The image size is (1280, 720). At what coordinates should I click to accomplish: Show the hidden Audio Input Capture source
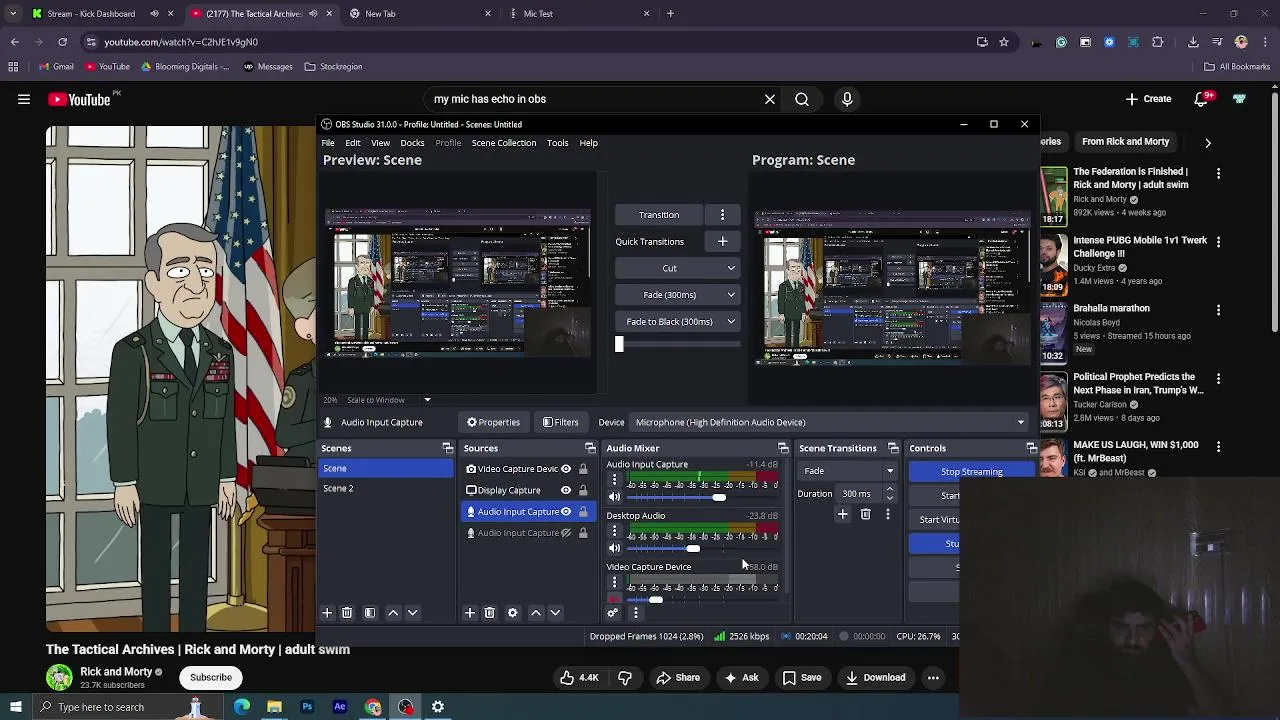pyautogui.click(x=566, y=533)
